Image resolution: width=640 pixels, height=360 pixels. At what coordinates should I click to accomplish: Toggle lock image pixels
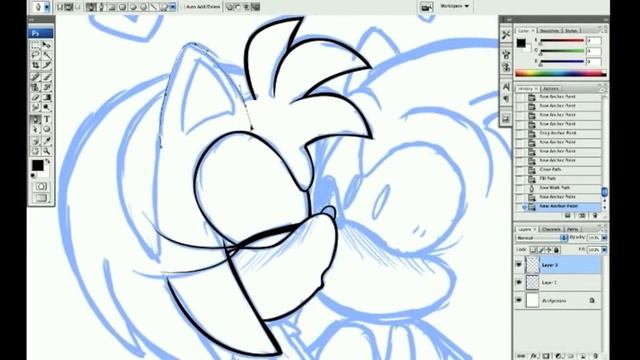click(x=541, y=249)
